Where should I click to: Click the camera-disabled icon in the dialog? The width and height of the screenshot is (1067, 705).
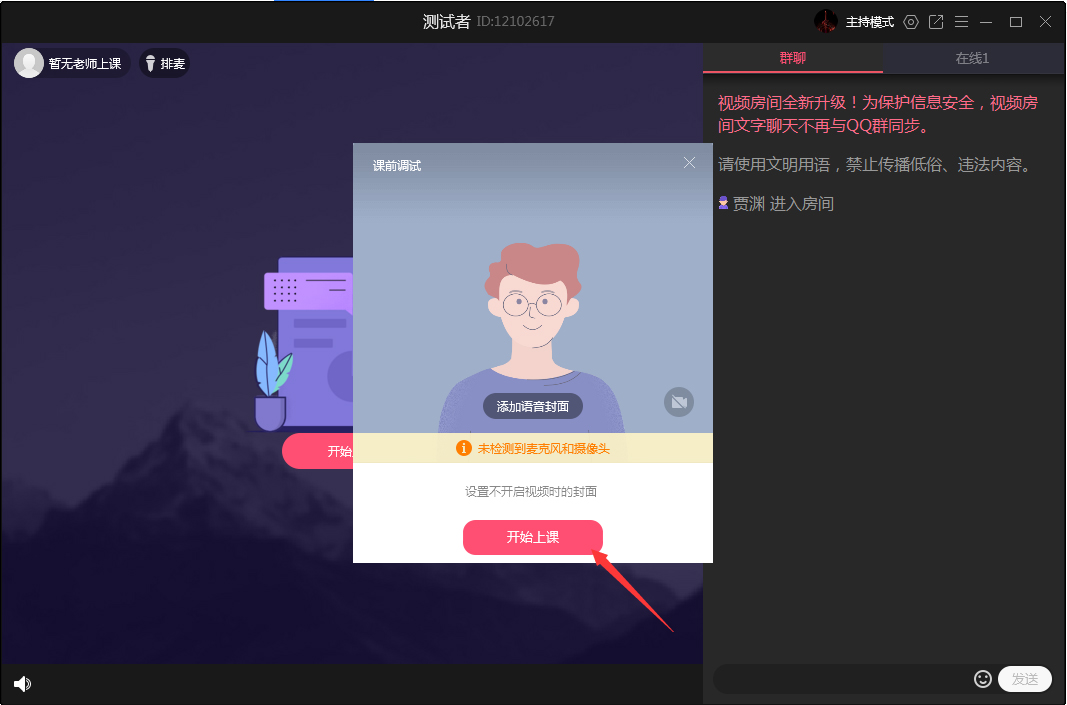(x=679, y=403)
